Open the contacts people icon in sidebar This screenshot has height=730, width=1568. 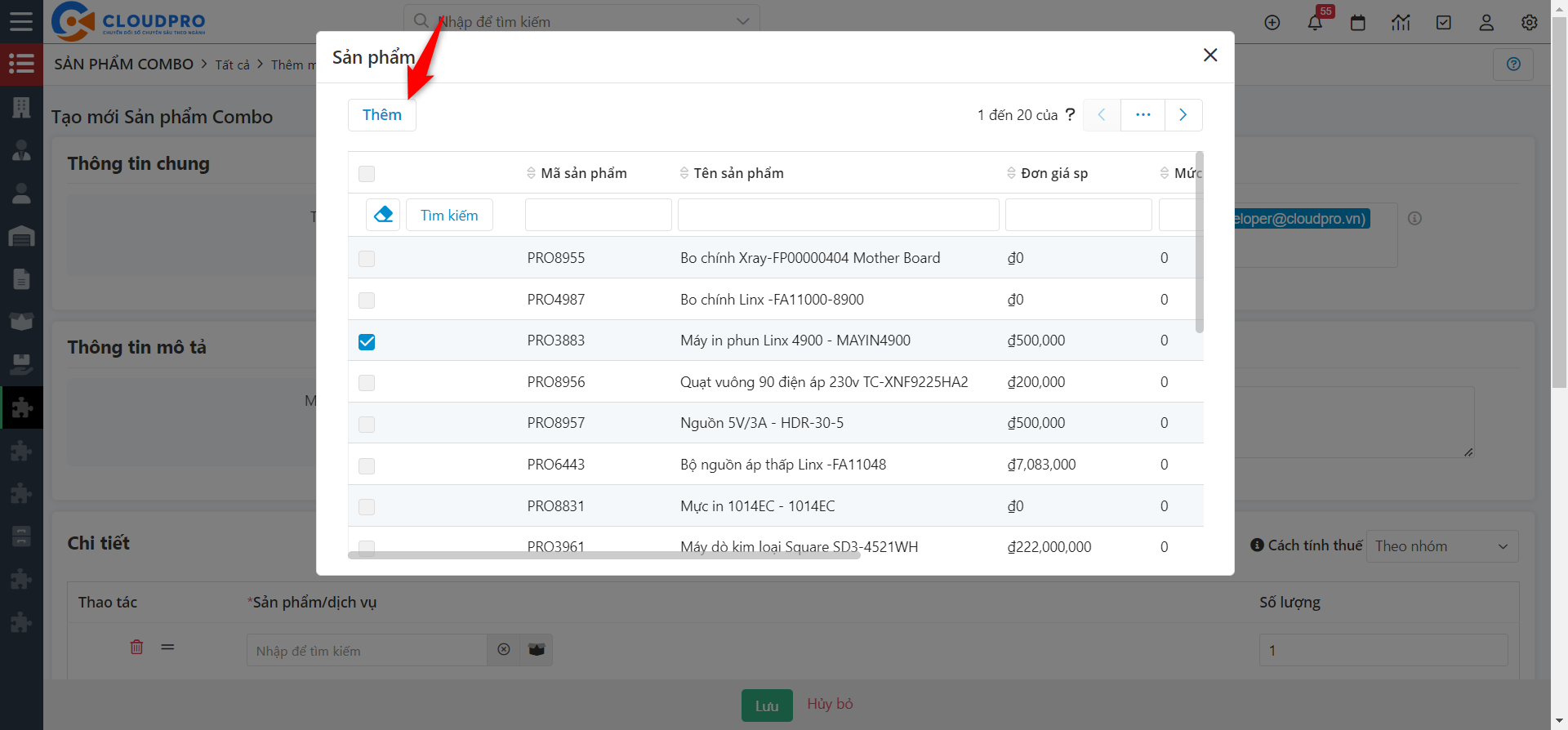(21, 150)
